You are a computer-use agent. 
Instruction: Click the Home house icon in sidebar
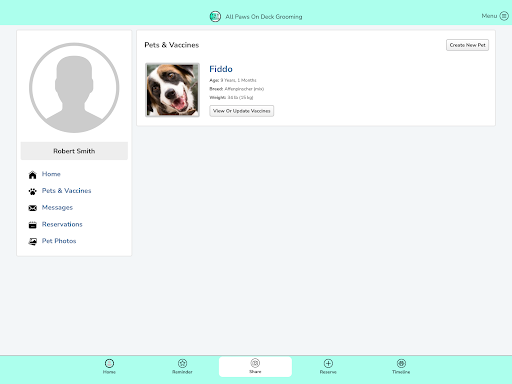pos(32,175)
